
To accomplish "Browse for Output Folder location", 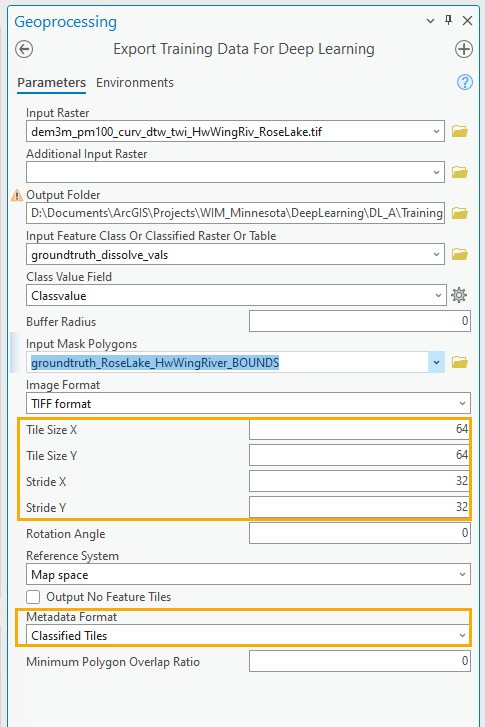I will pos(459,213).
